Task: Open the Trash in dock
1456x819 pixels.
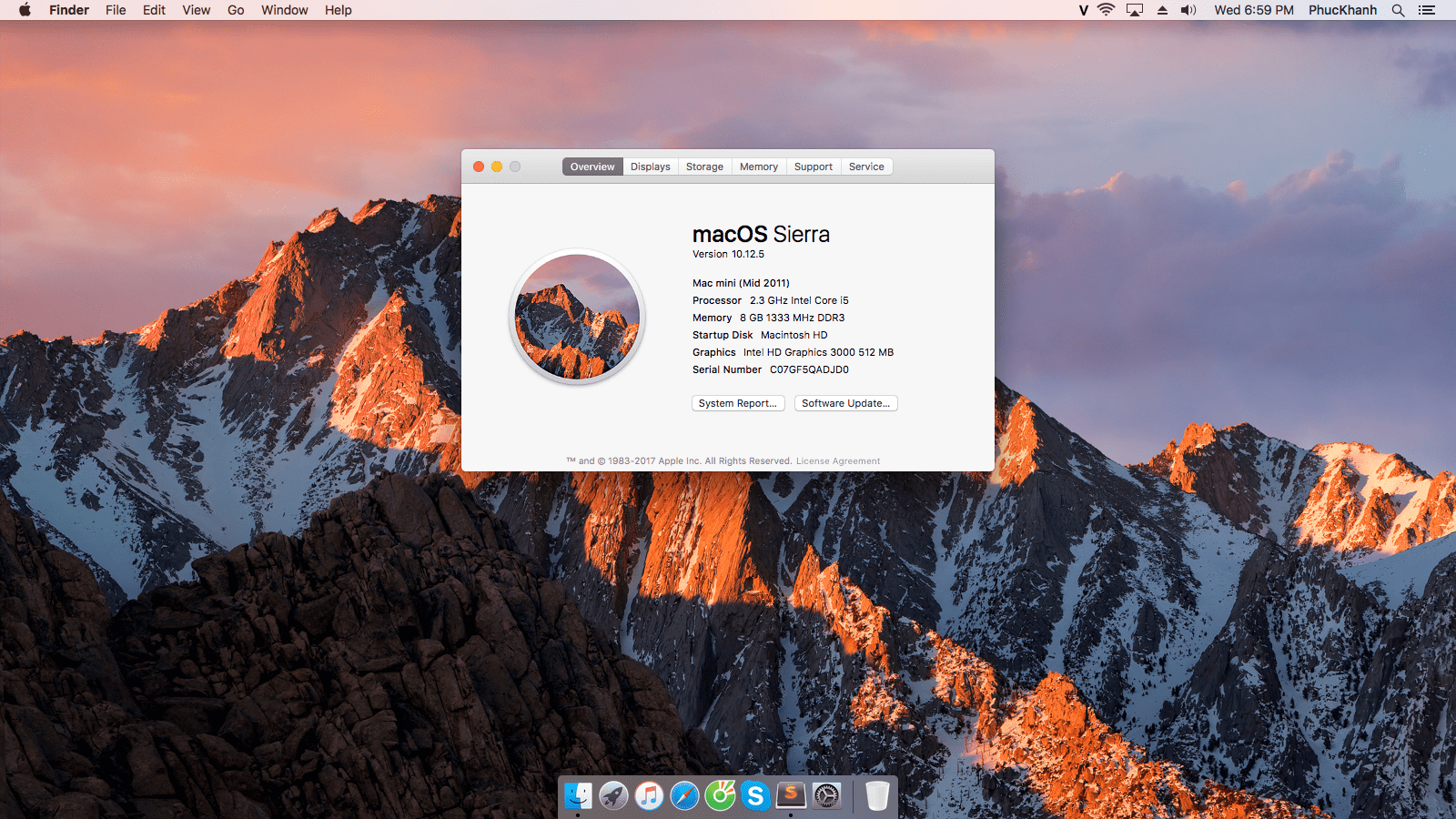Action: tap(877, 796)
